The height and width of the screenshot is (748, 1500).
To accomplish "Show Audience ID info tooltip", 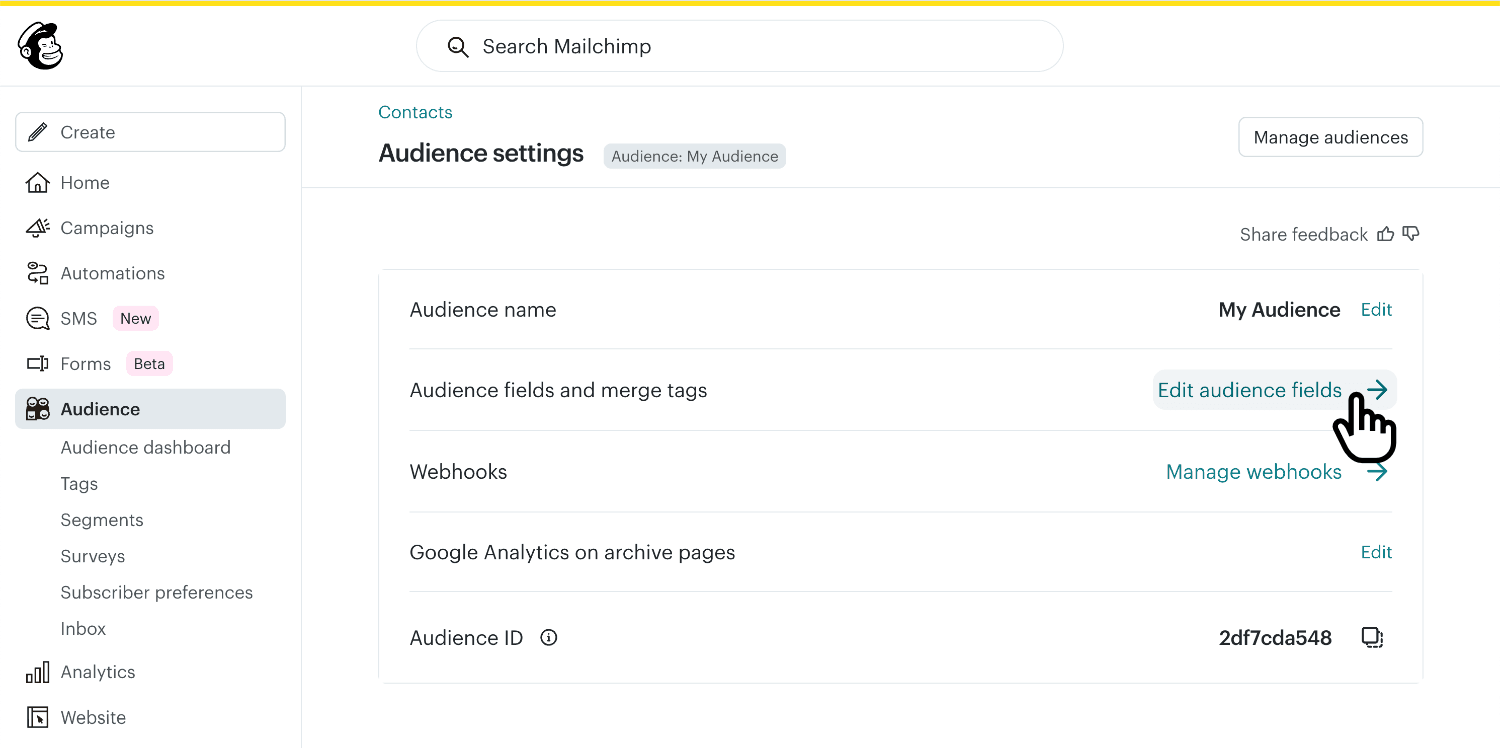I will pyautogui.click(x=548, y=638).
